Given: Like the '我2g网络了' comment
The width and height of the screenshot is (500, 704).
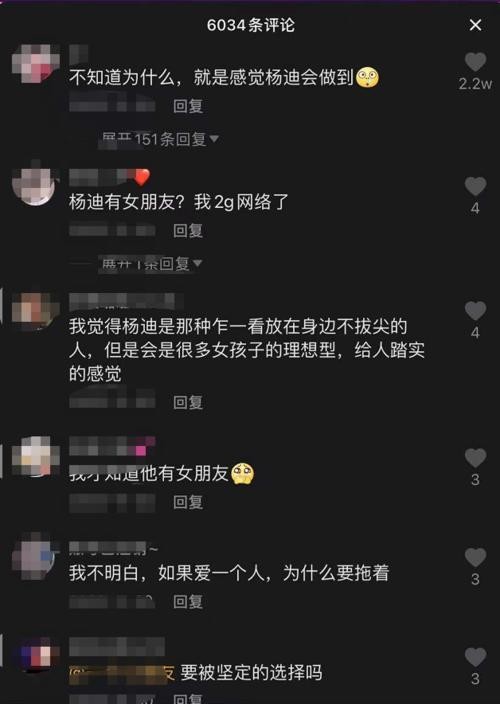Looking at the screenshot, I should (x=475, y=186).
